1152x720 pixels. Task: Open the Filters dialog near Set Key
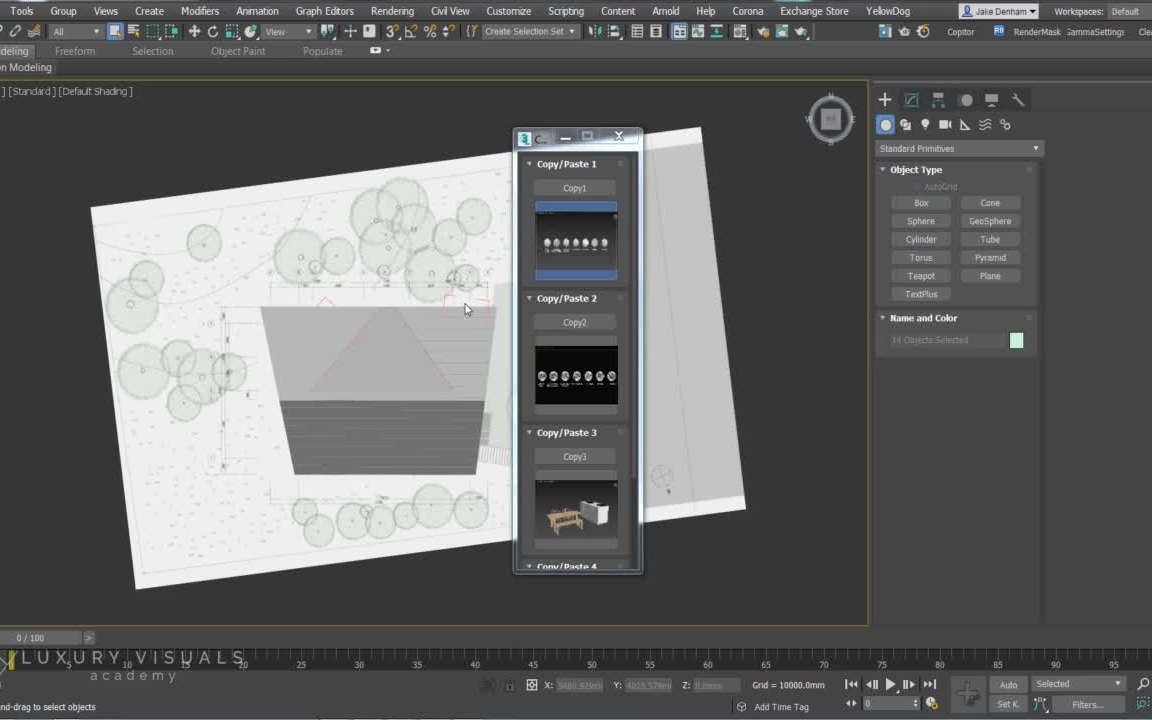[x=1088, y=704]
